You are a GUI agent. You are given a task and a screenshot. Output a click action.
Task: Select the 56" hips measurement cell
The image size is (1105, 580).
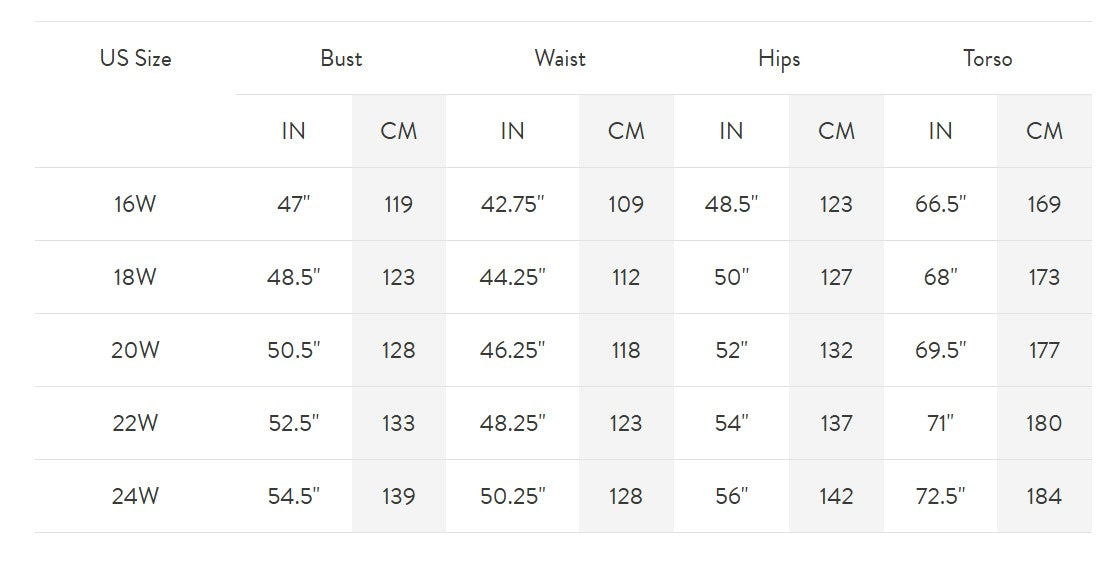731,497
